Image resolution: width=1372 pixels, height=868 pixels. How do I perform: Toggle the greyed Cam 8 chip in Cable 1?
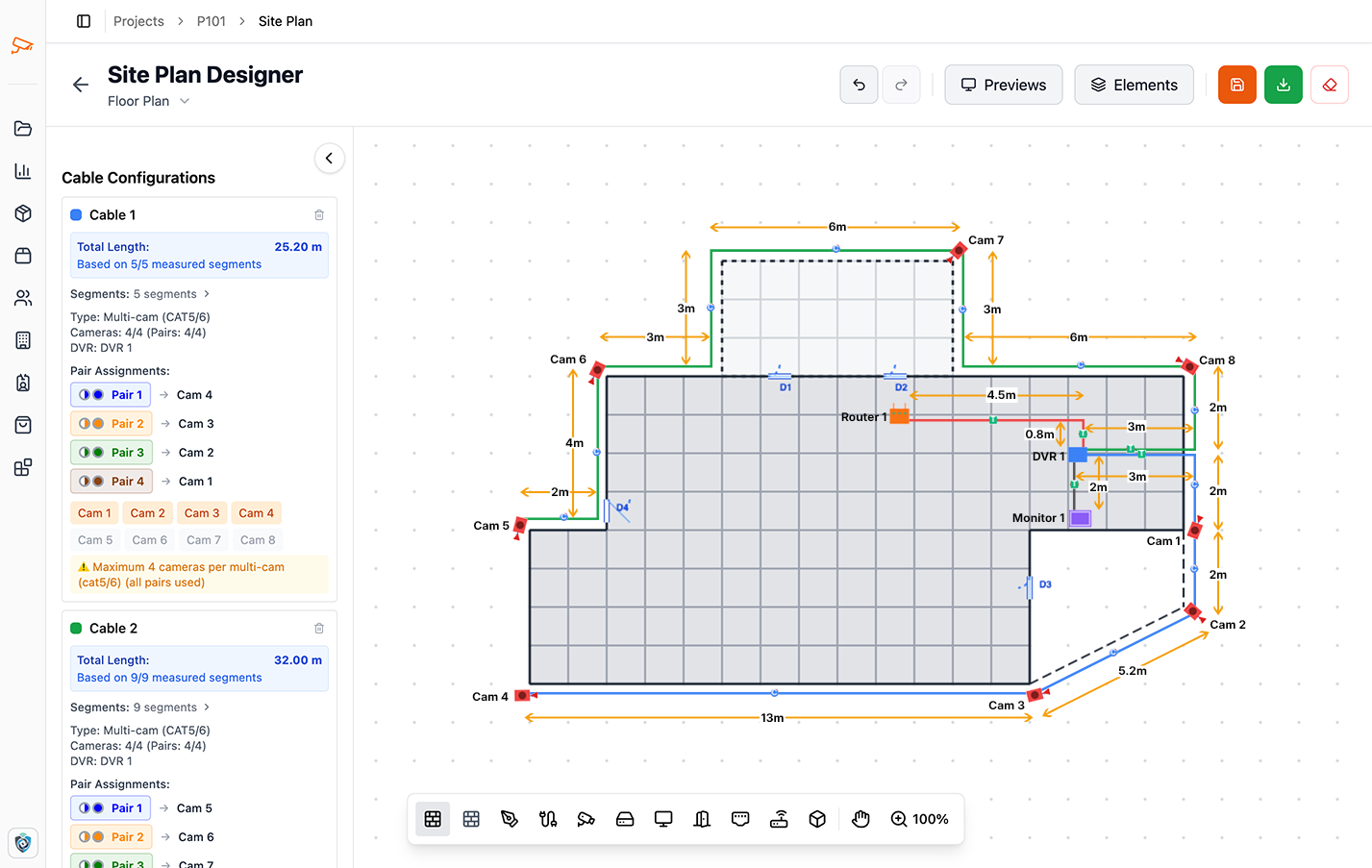point(258,540)
